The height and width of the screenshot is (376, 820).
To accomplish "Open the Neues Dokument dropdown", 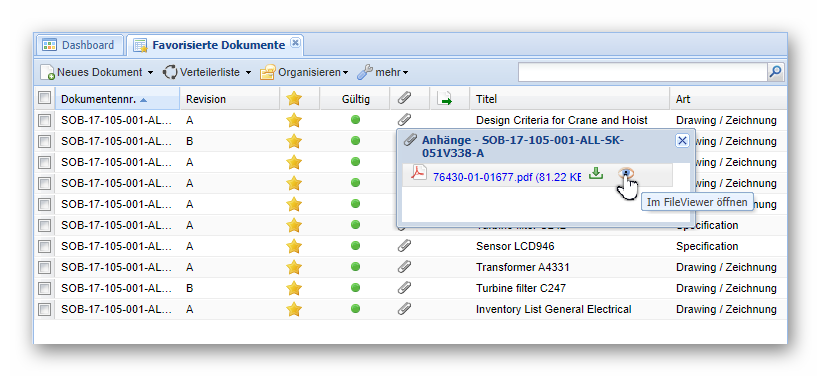I will (x=97, y=72).
